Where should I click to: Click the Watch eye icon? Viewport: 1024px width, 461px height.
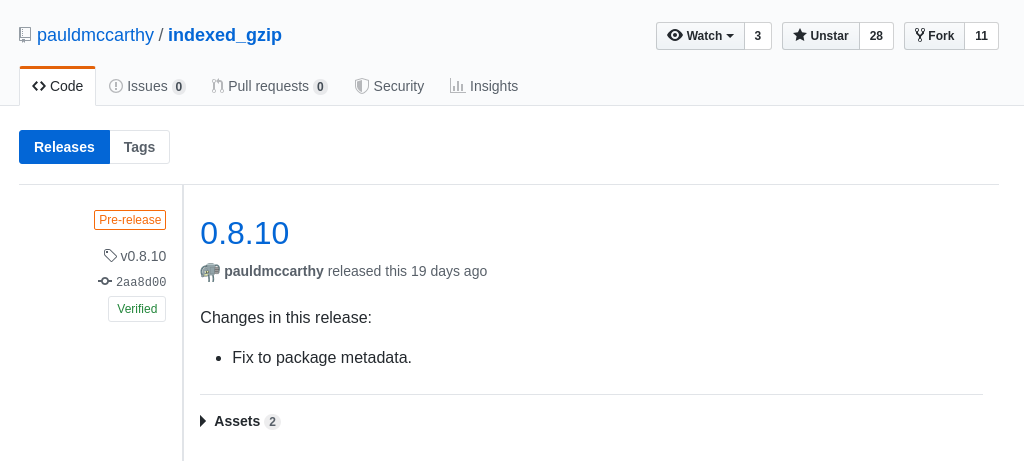675,35
